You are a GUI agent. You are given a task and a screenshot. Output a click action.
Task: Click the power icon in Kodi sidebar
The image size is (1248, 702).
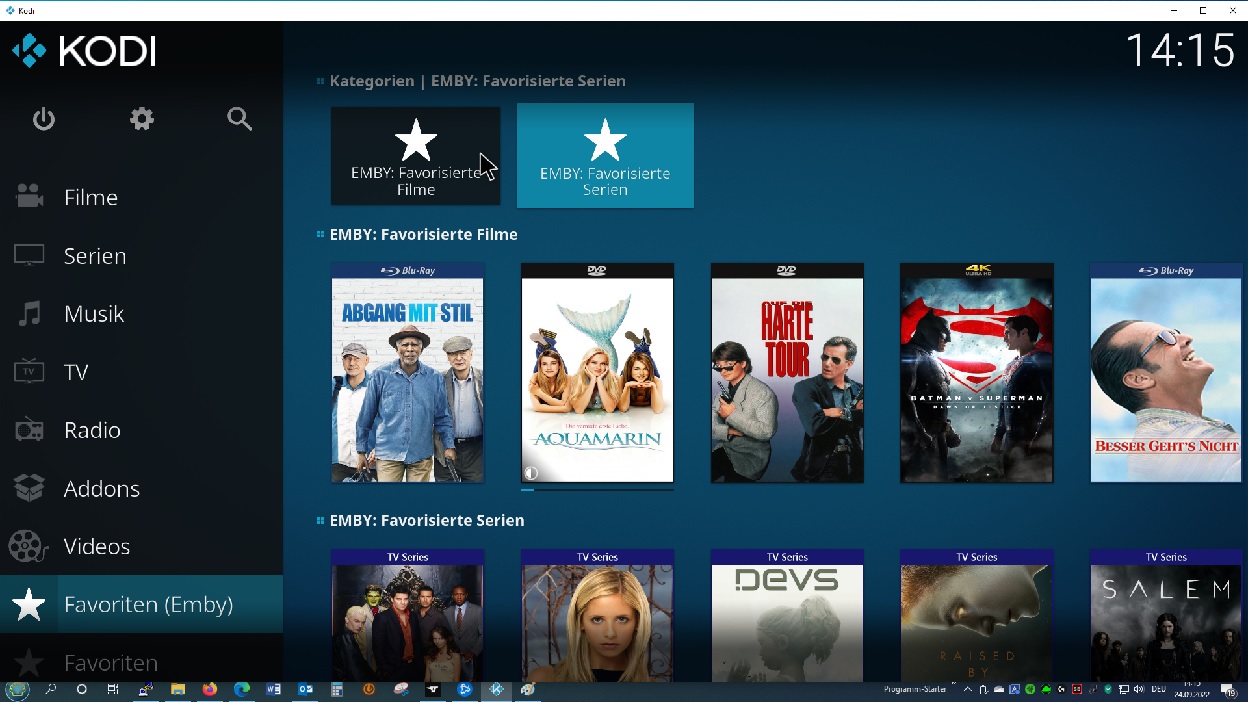(43, 120)
